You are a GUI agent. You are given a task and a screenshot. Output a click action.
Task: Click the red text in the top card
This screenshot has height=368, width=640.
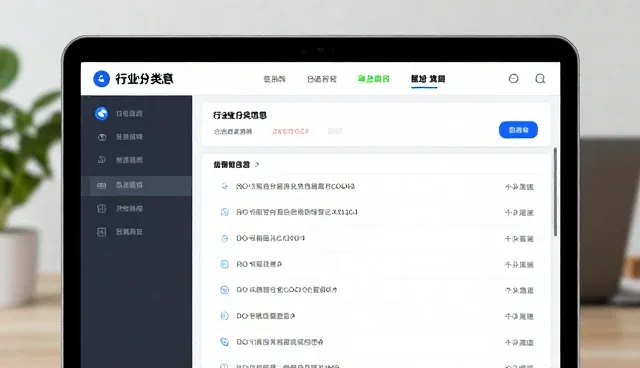pyautogui.click(x=290, y=131)
